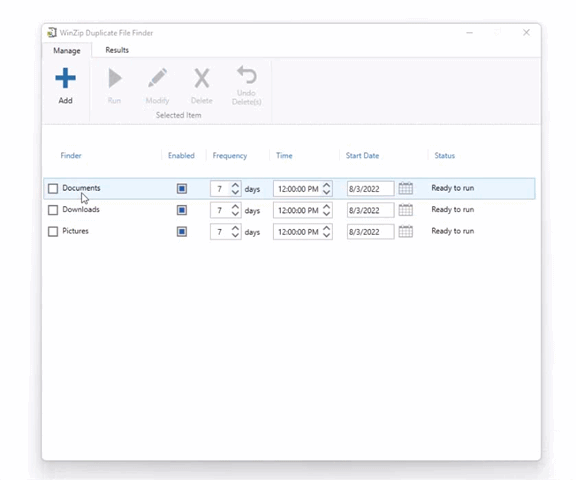The height and width of the screenshot is (480, 576).
Task: Click the Delete X icon
Action: 202,78
